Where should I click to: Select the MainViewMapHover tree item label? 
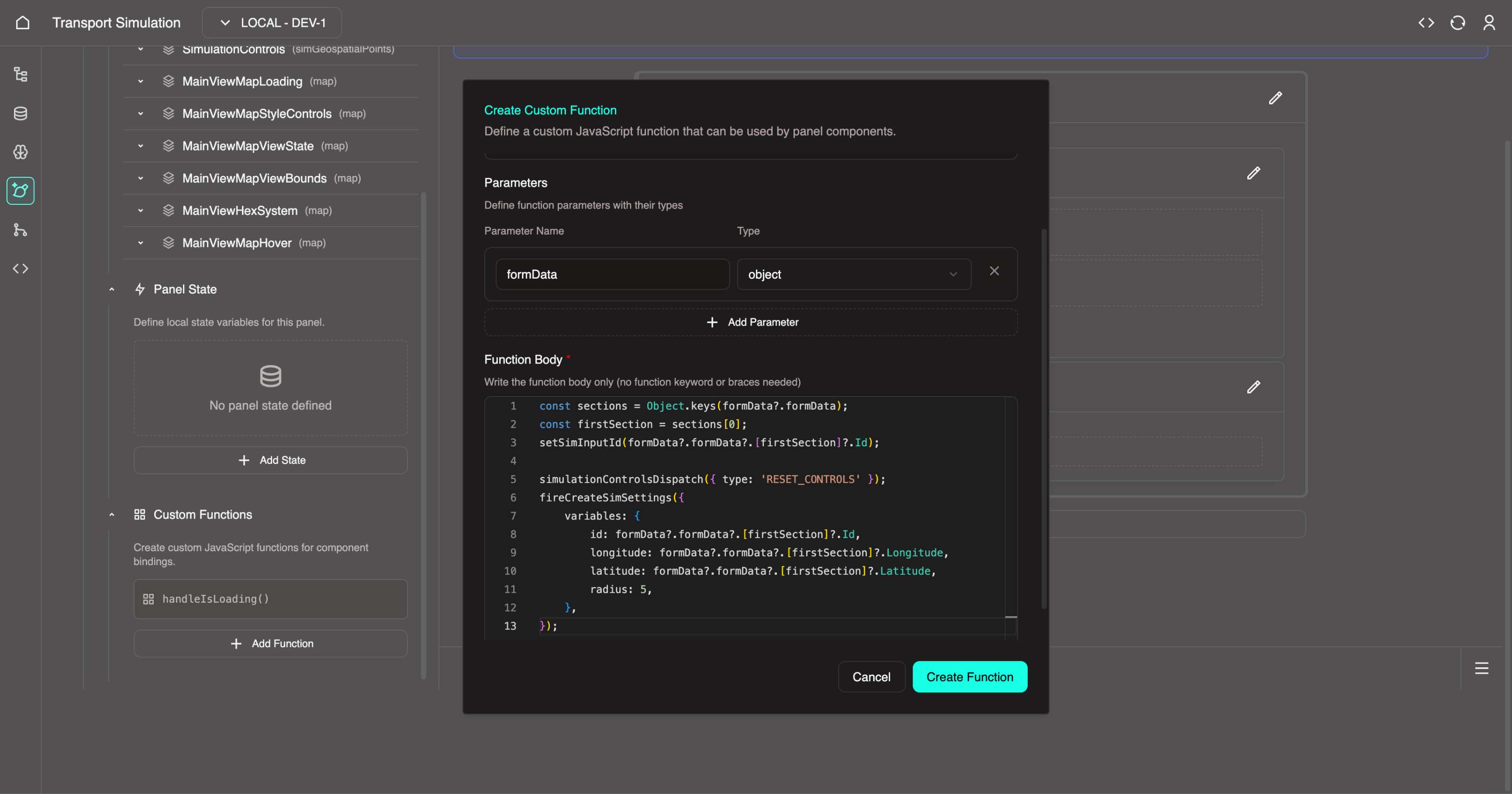coord(236,242)
